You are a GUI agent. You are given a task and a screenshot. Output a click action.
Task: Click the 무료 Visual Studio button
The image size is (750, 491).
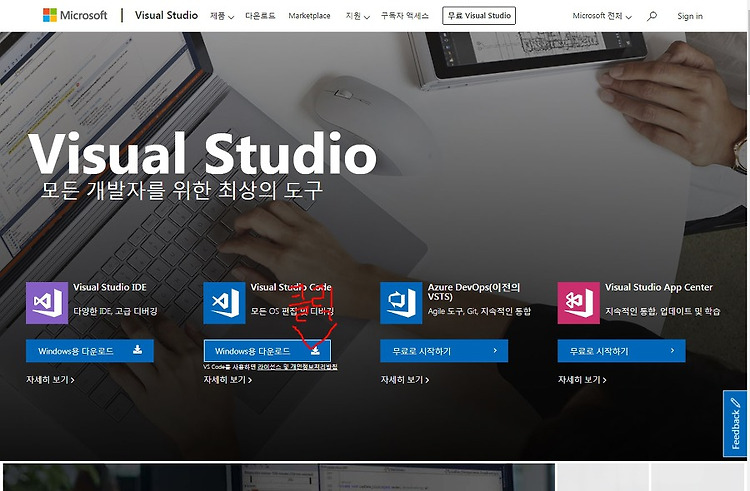(479, 15)
